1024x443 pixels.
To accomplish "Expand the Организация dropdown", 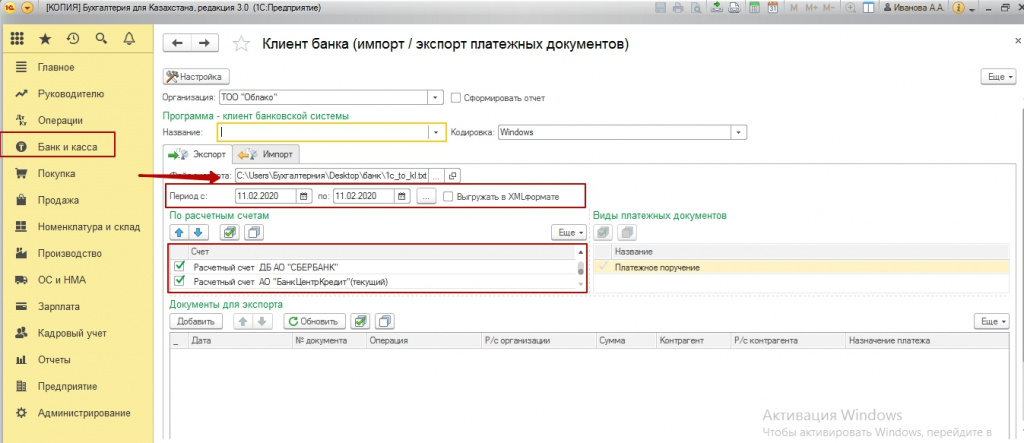I will pos(436,97).
